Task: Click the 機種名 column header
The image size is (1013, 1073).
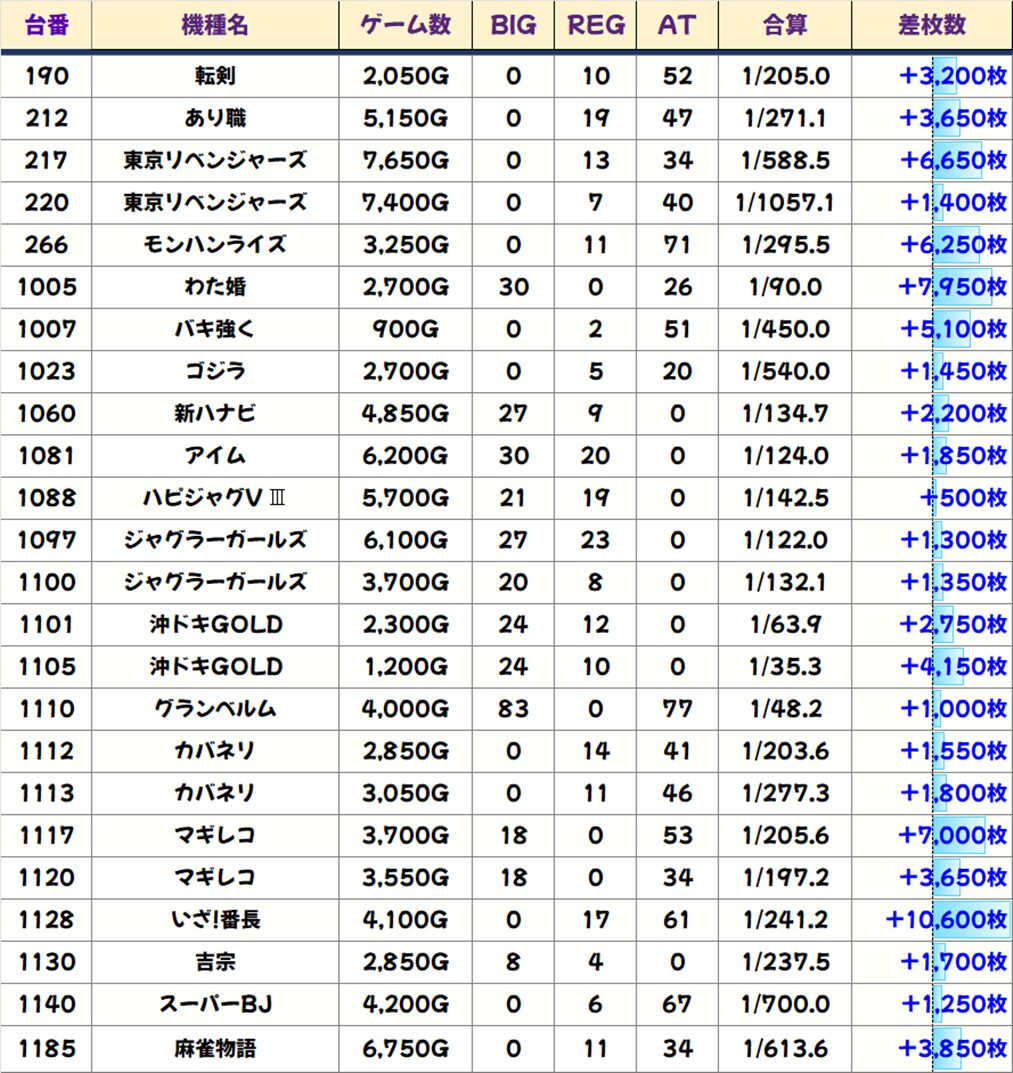Action: click(215, 26)
